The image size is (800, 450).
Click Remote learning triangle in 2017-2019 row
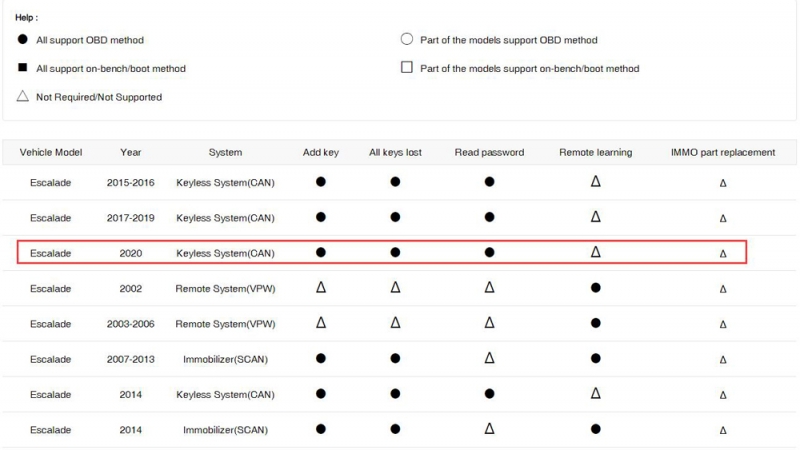[595, 216]
